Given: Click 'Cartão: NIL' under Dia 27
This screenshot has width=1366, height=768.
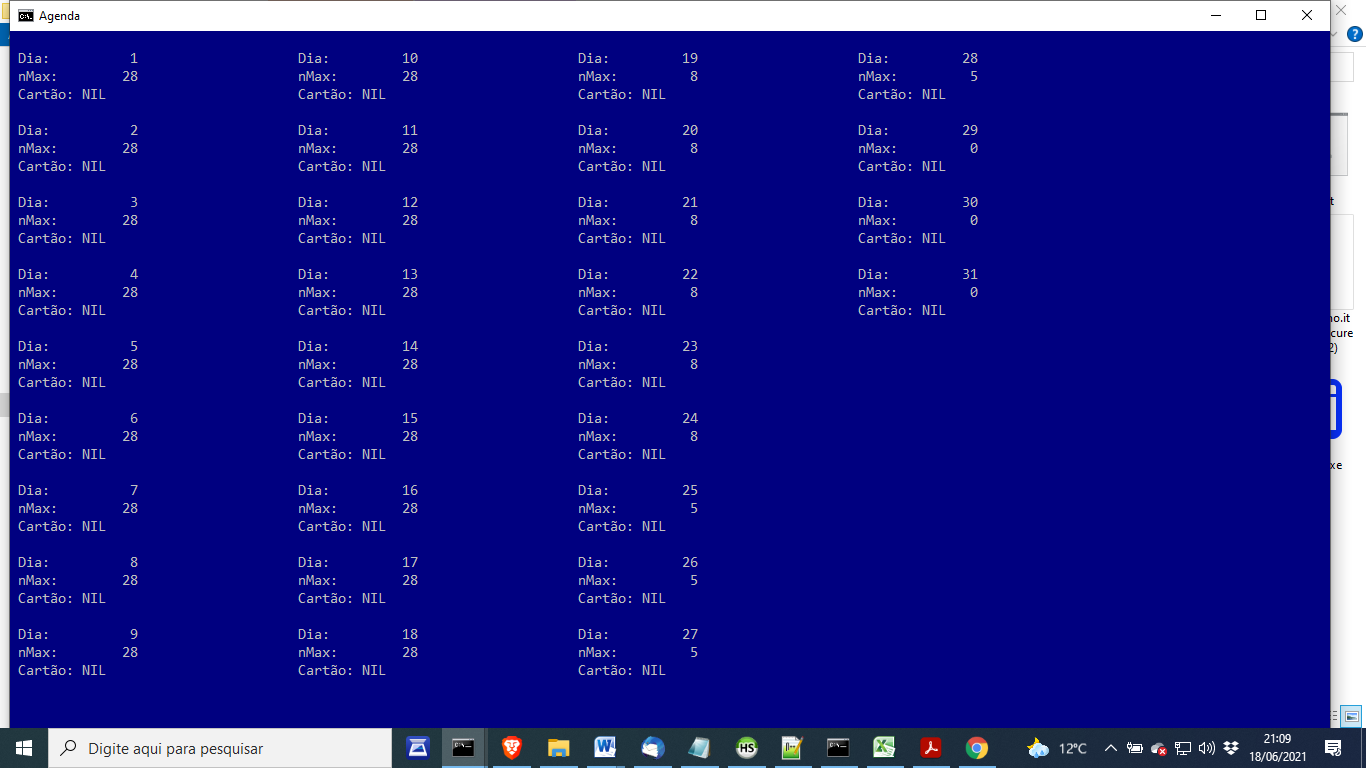Looking at the screenshot, I should pos(622,670).
